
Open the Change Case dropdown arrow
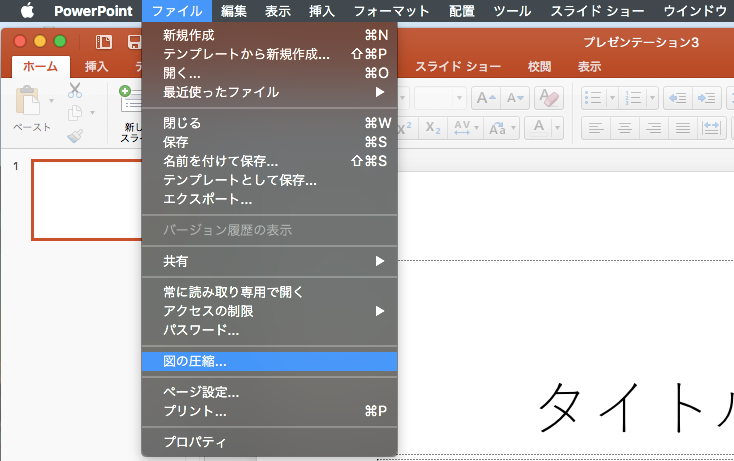click(514, 128)
